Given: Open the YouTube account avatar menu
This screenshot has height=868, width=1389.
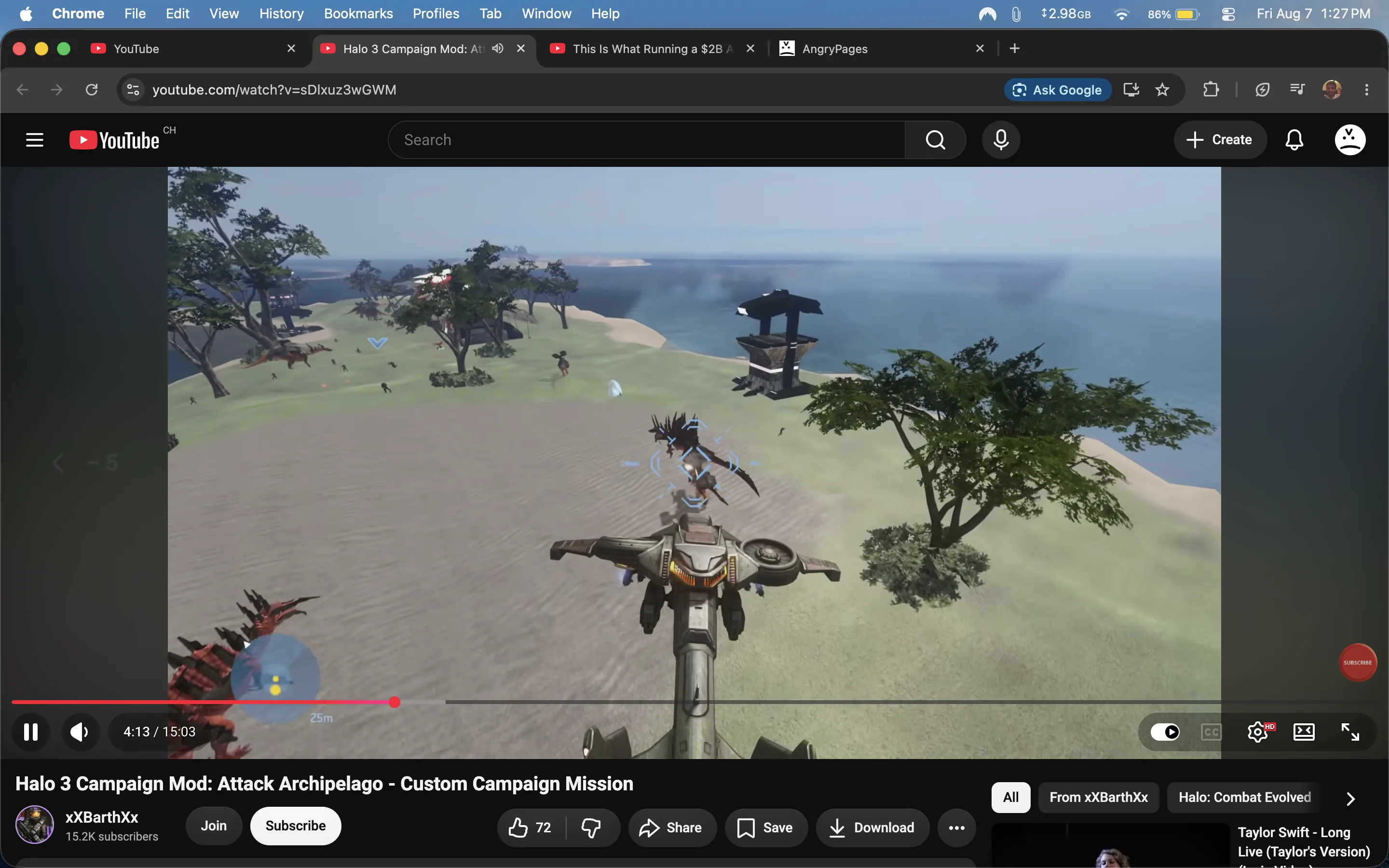Looking at the screenshot, I should coord(1349,139).
